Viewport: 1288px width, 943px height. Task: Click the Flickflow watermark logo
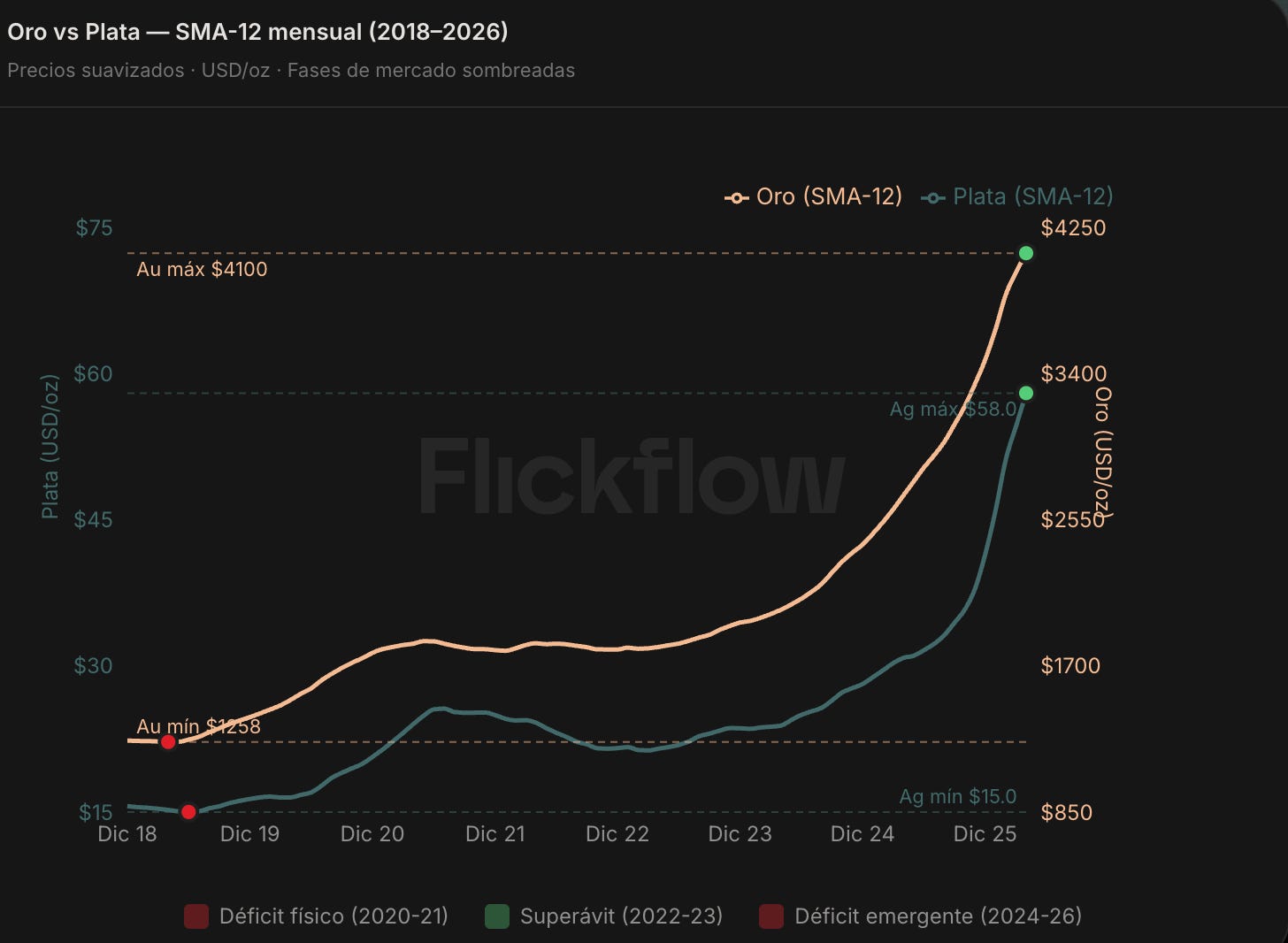[632, 478]
